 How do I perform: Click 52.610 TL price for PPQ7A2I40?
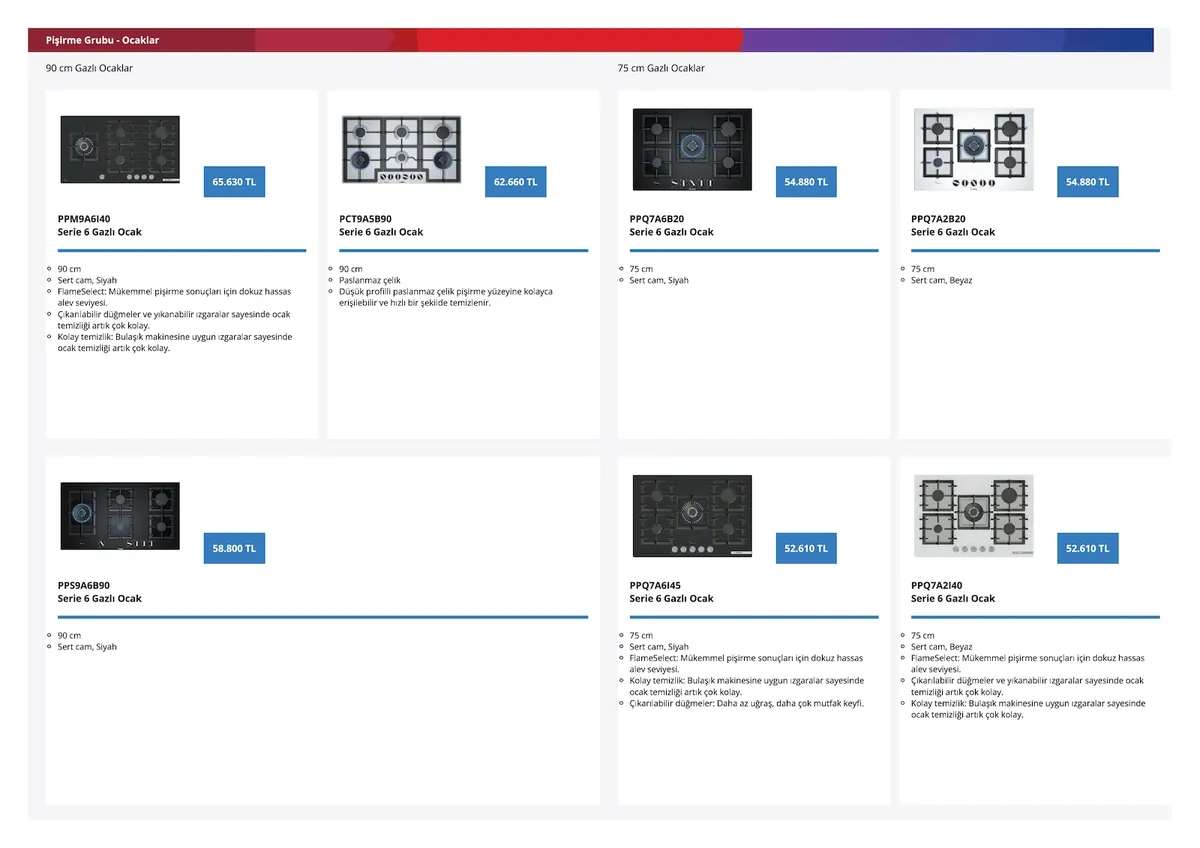tap(1087, 549)
